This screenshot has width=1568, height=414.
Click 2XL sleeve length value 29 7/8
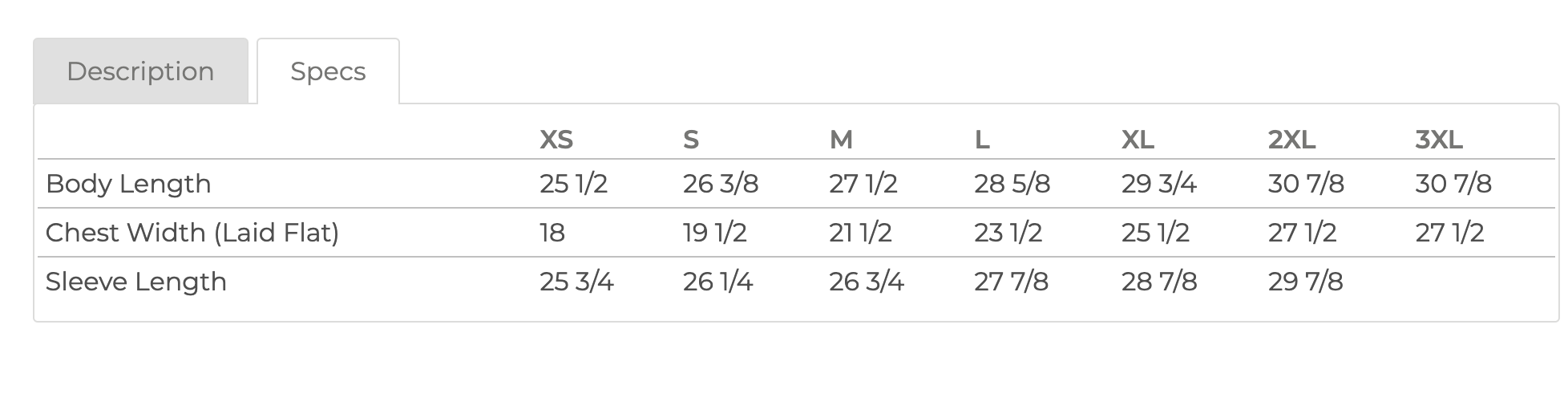[1305, 282]
